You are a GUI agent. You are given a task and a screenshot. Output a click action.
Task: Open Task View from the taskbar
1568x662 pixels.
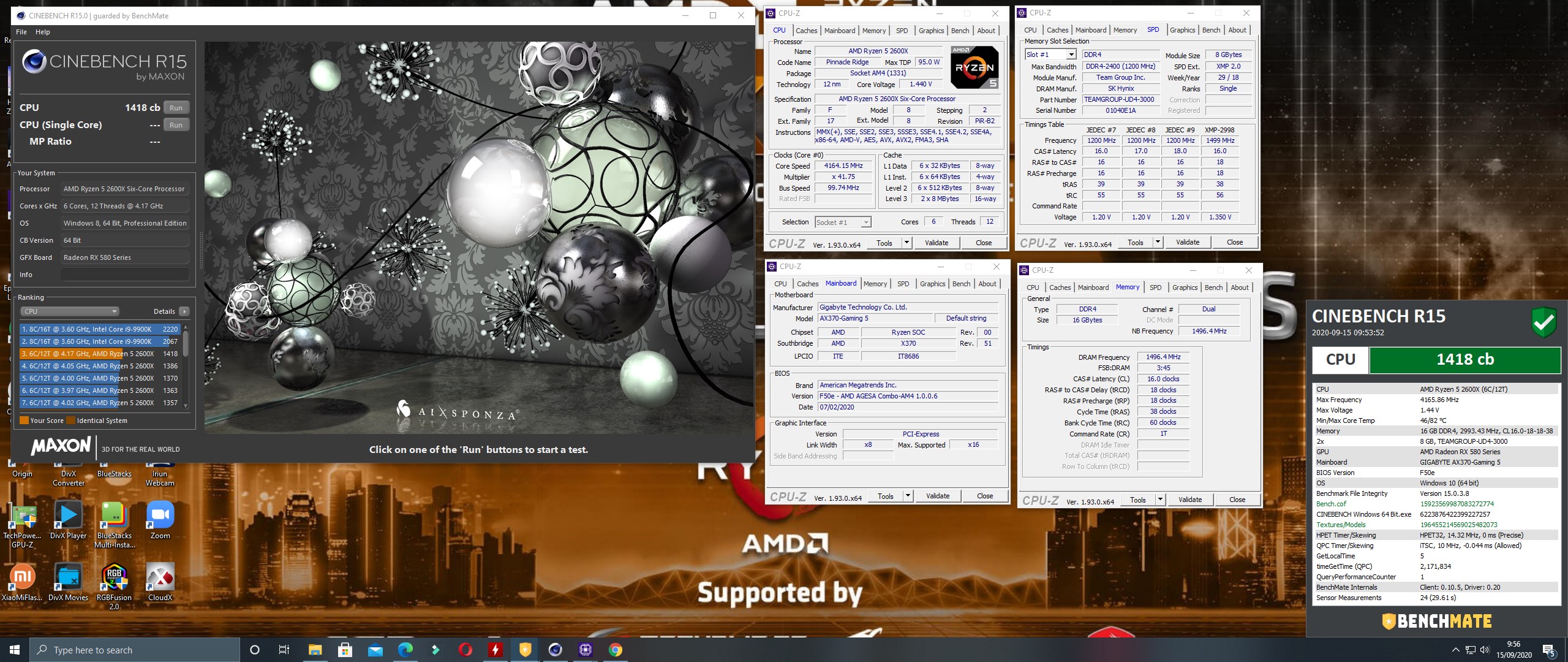284,650
